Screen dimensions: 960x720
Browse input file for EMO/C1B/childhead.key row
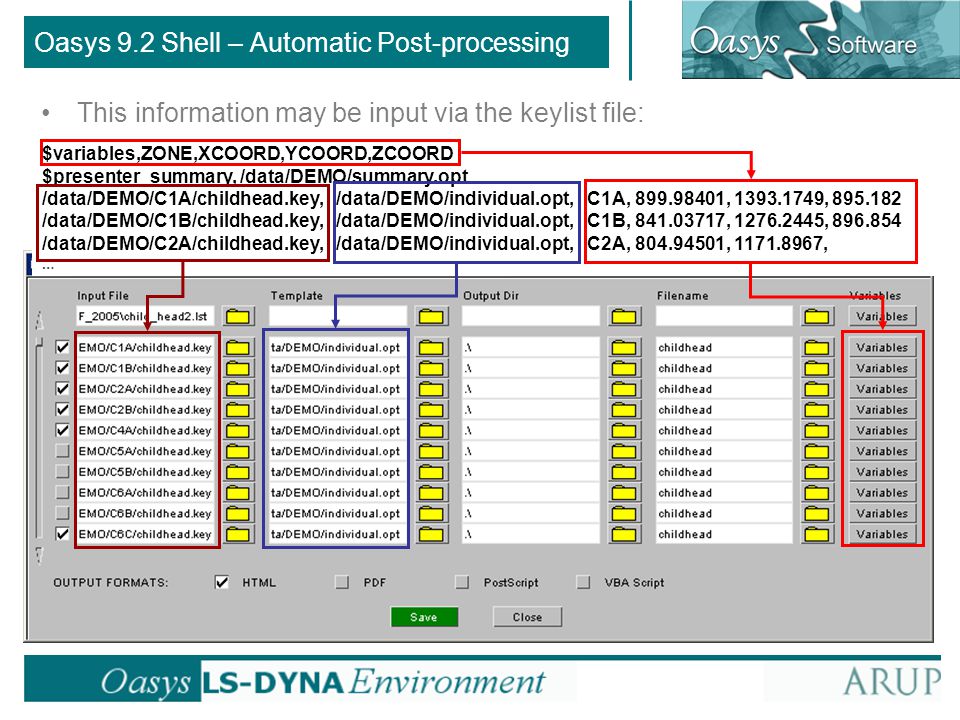click(x=238, y=369)
